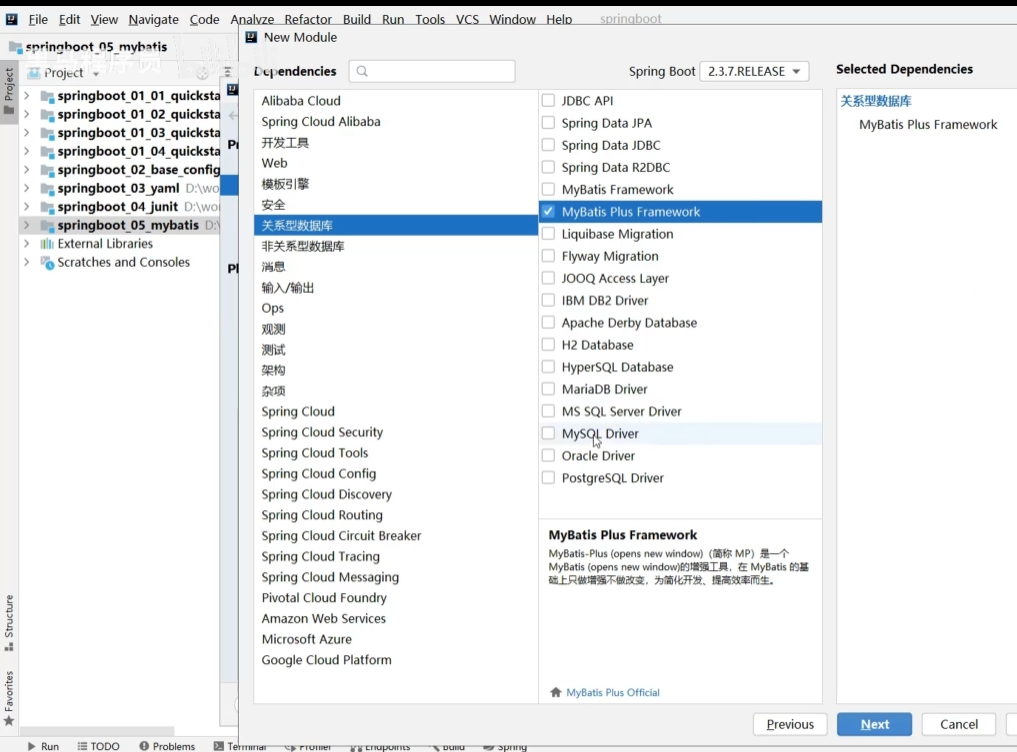
Task: Expand the springboot_02_base_config module node
Action: 27,169
